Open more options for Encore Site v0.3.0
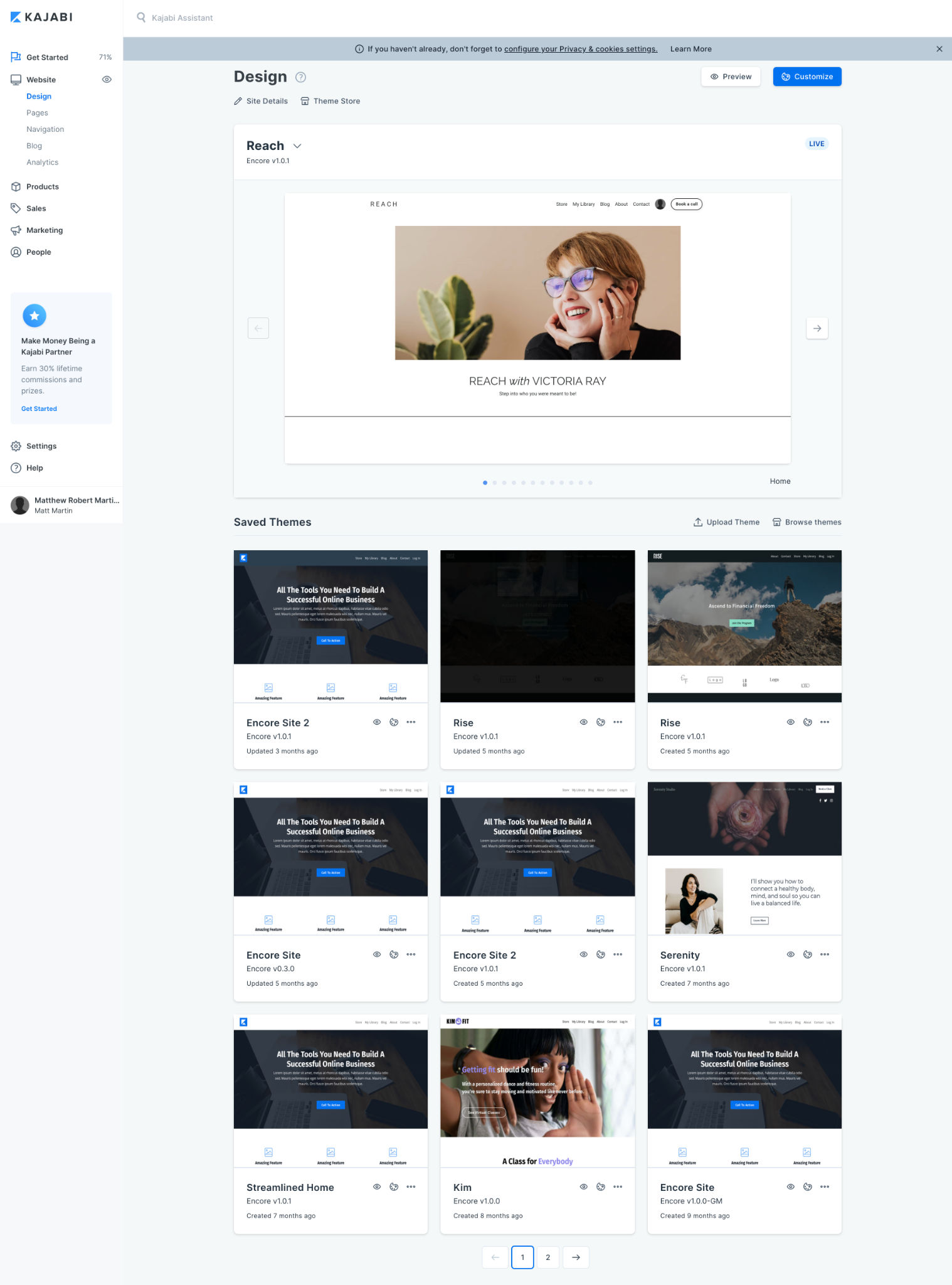The height and width of the screenshot is (1285, 952). tap(411, 954)
